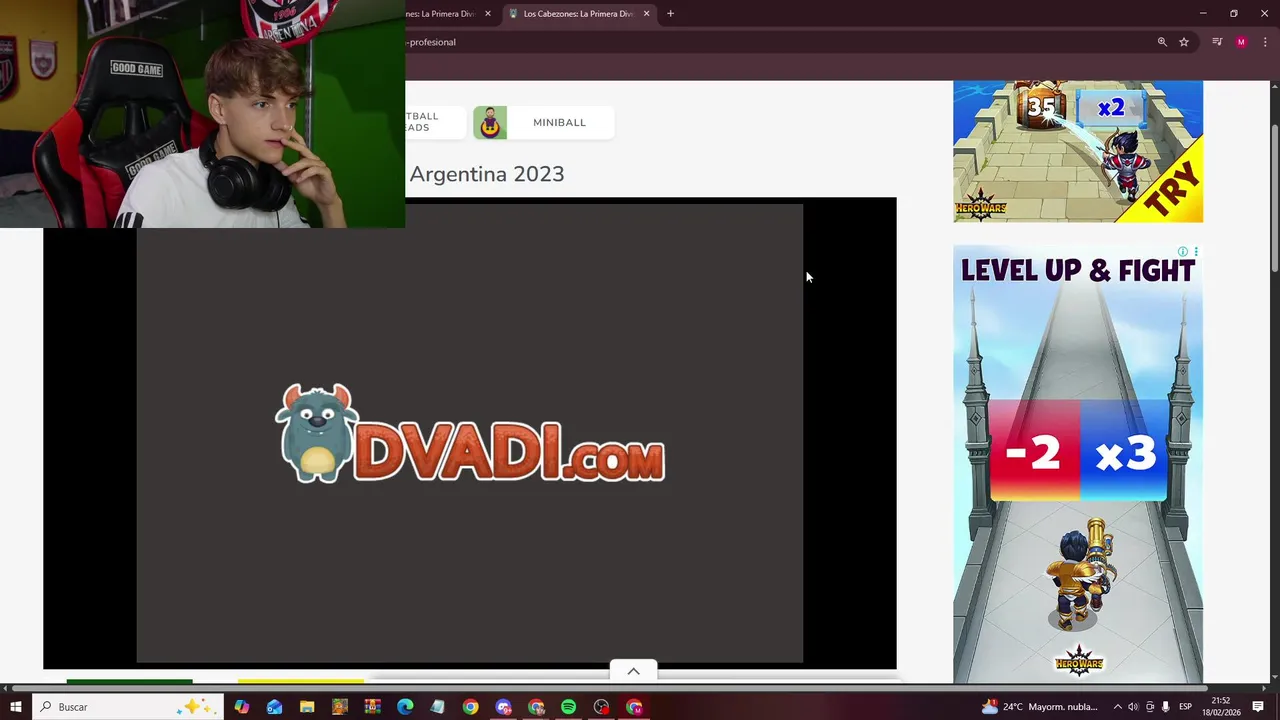1280x720 pixels.
Task: Open the Hero Wars TRY ad banner
Action: [x=1078, y=152]
